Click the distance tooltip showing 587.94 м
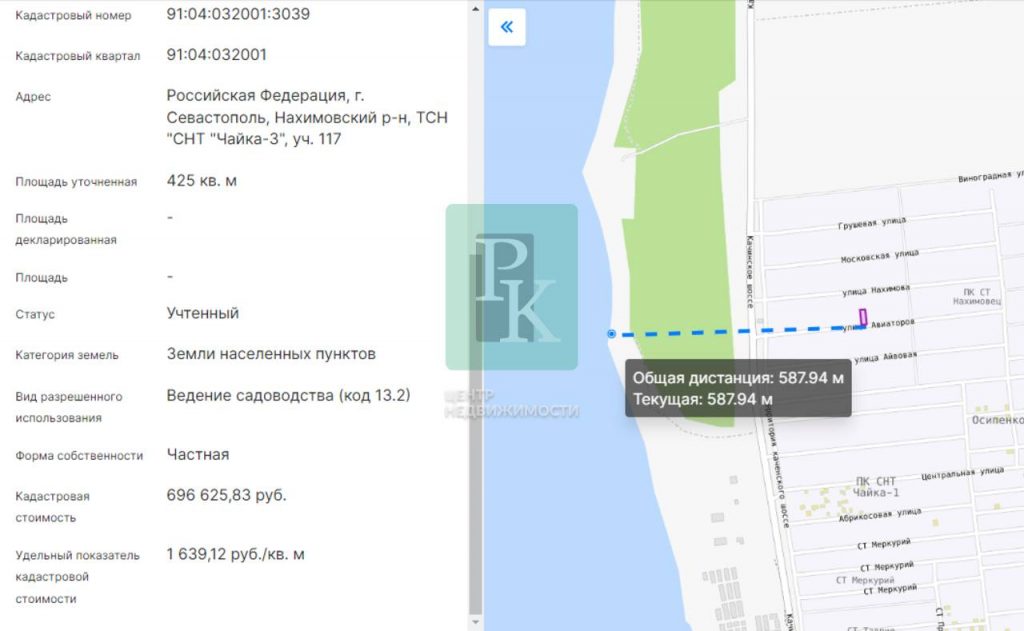The height and width of the screenshot is (631, 1024). [738, 388]
